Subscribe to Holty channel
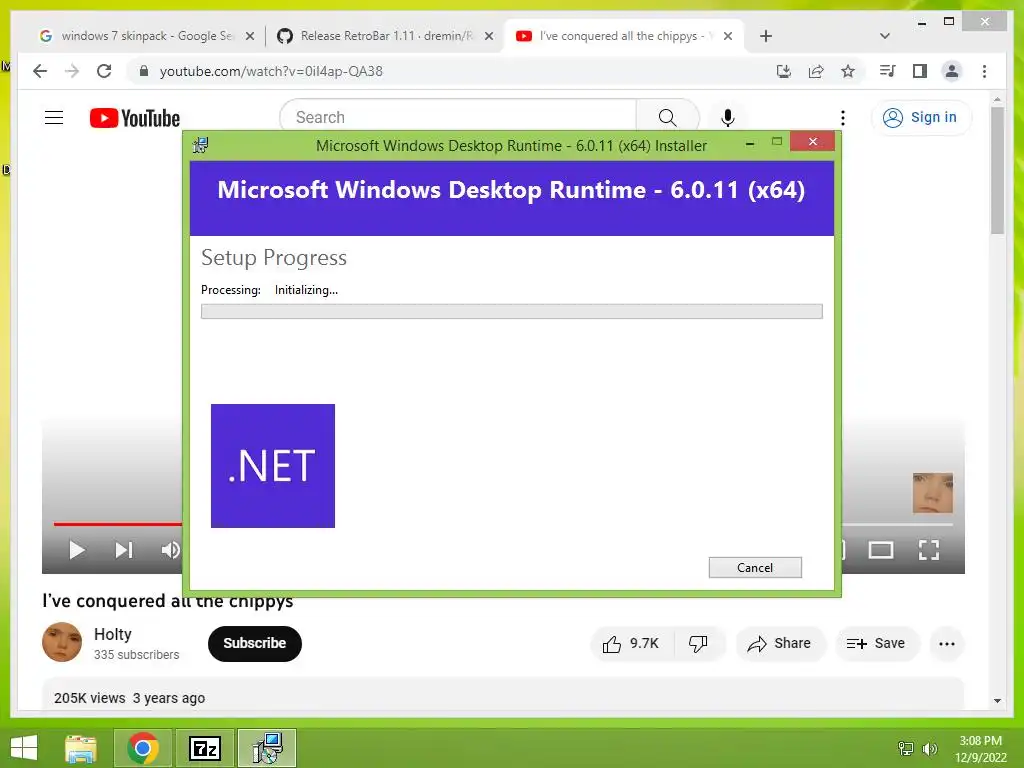Viewport: 1024px width, 768px height. pyautogui.click(x=255, y=643)
